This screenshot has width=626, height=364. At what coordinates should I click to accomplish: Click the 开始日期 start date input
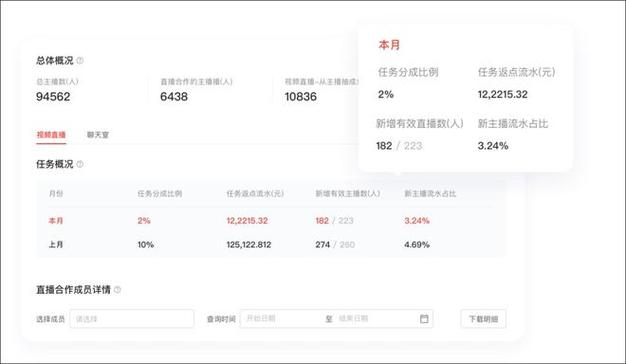(x=261, y=318)
